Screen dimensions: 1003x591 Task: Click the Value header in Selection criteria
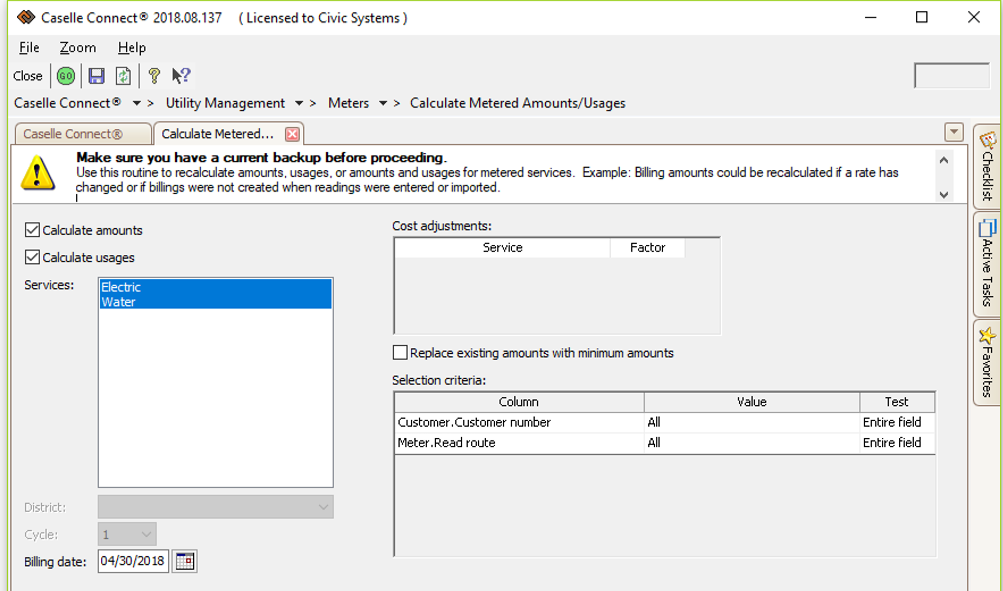(752, 402)
